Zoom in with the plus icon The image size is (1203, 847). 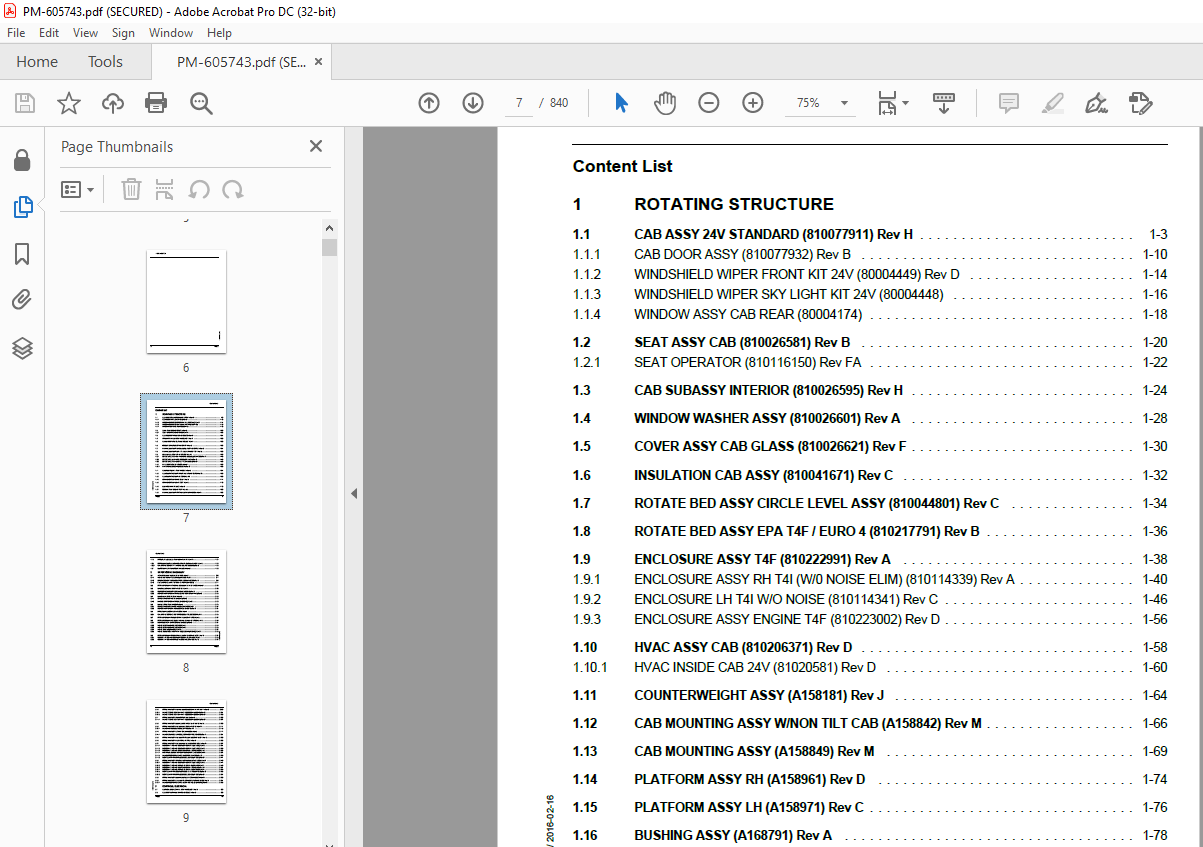point(753,103)
